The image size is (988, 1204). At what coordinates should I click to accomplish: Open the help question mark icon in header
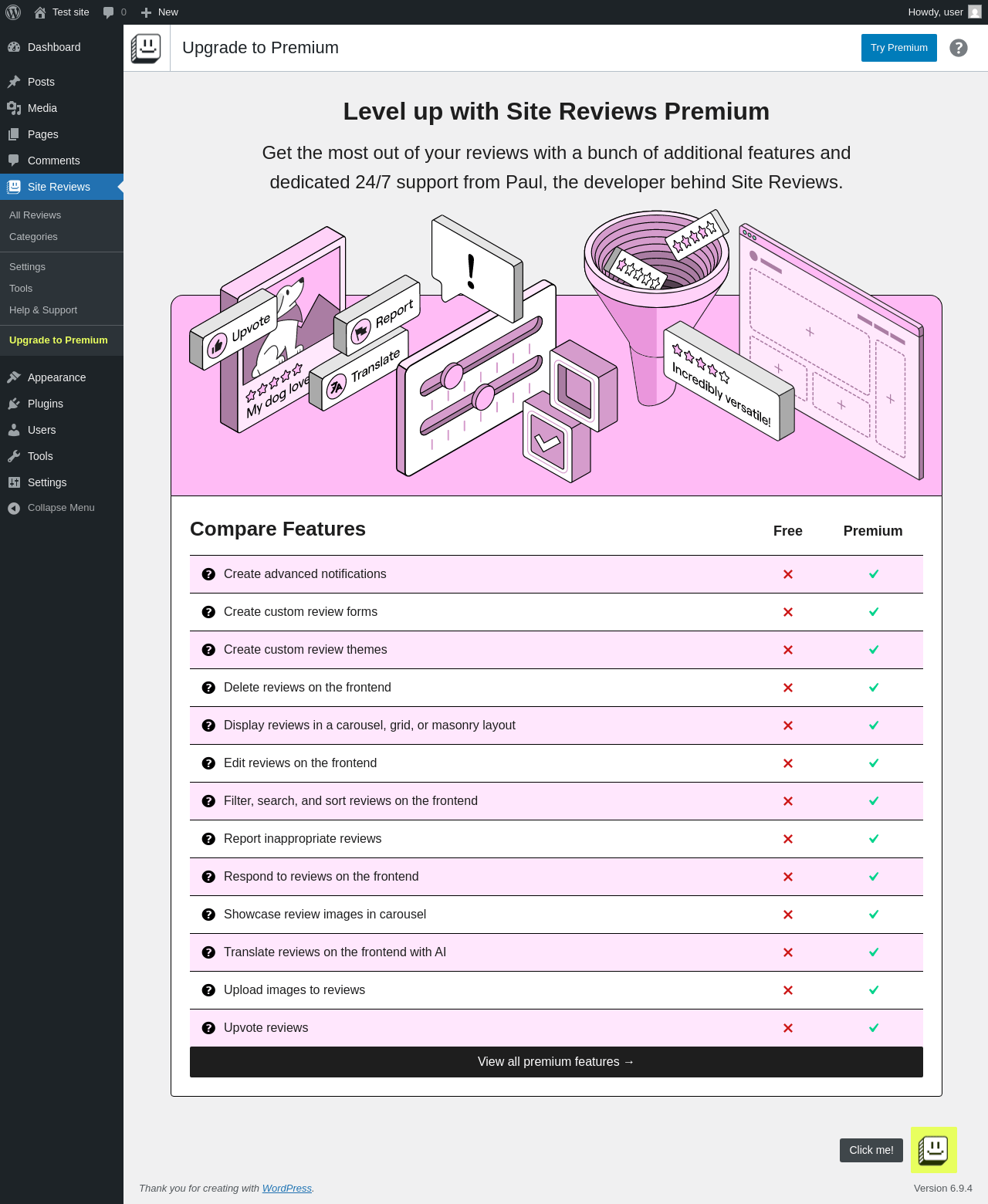pos(959,48)
